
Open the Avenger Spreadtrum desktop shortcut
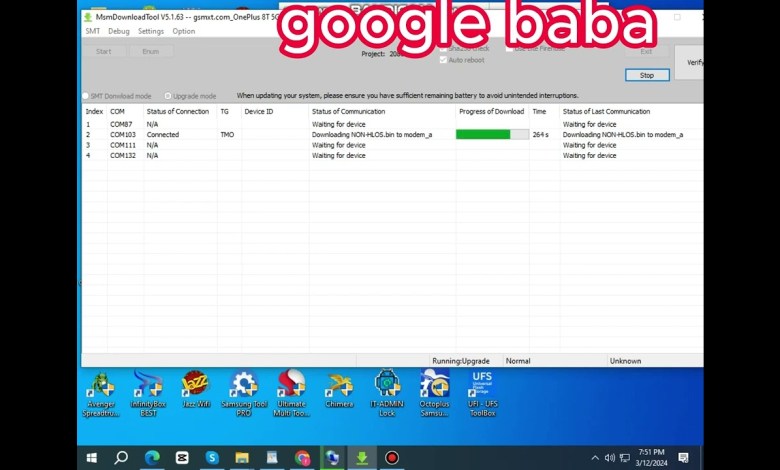pos(101,385)
